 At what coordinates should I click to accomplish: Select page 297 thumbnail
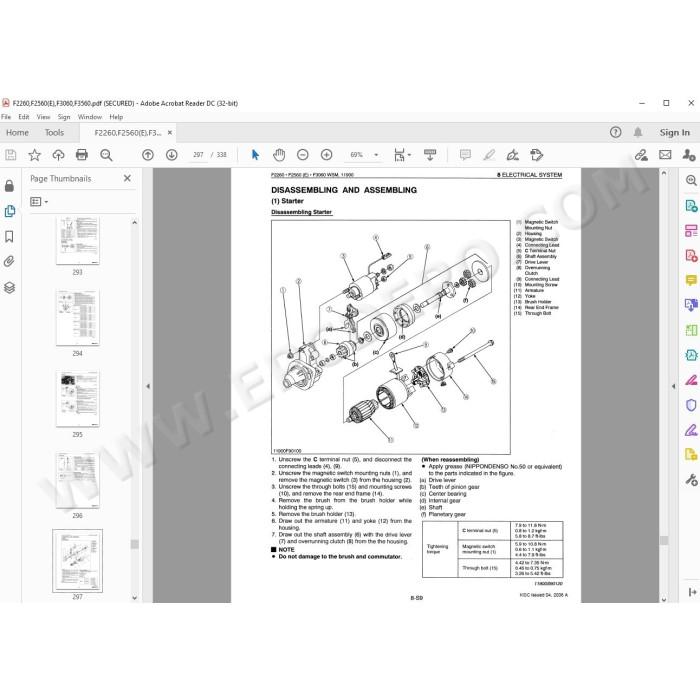pos(78,561)
